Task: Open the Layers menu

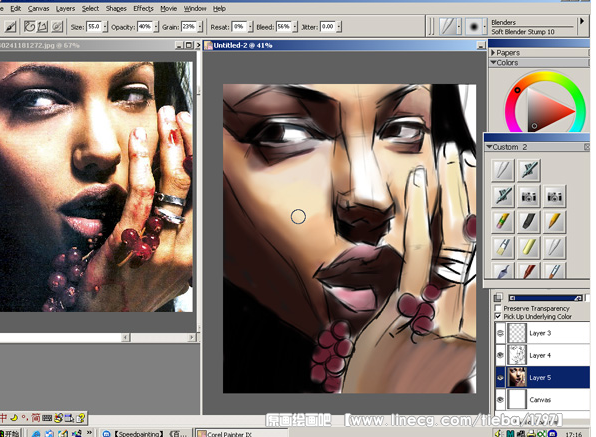Action: pos(65,8)
